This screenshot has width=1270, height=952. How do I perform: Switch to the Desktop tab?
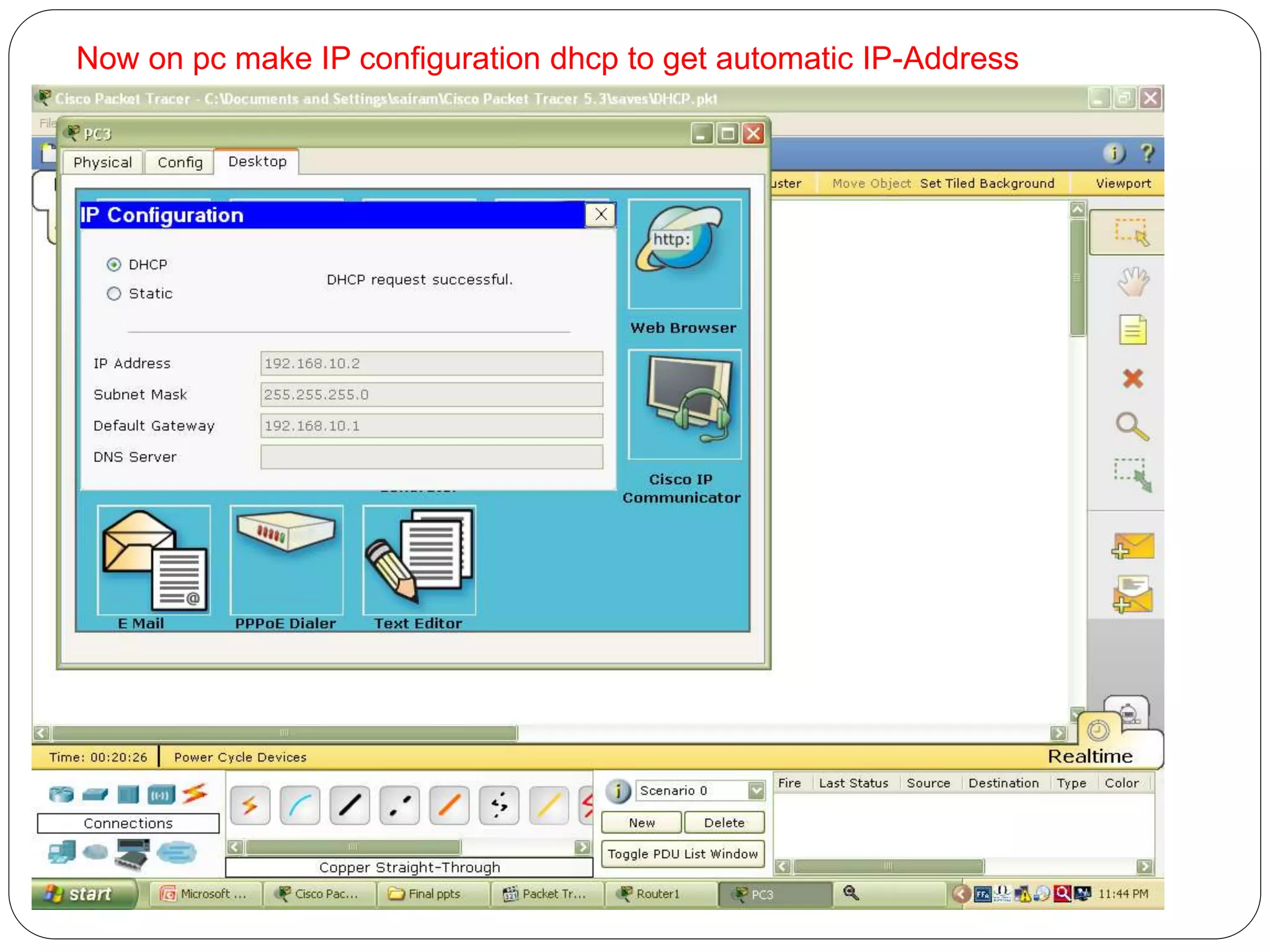tap(257, 162)
